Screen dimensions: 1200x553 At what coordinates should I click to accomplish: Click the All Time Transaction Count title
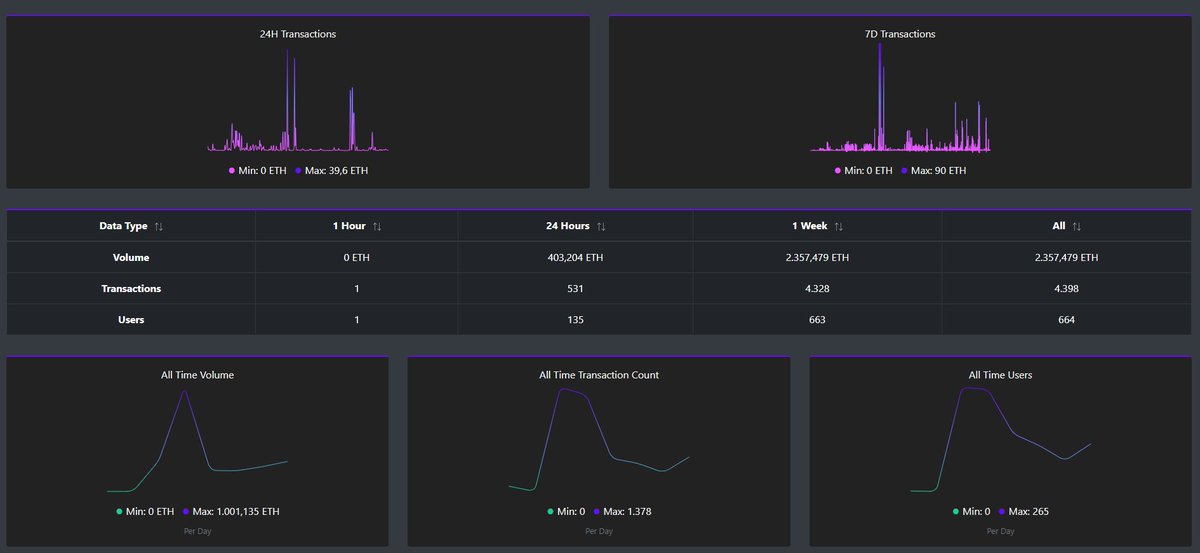click(x=599, y=375)
